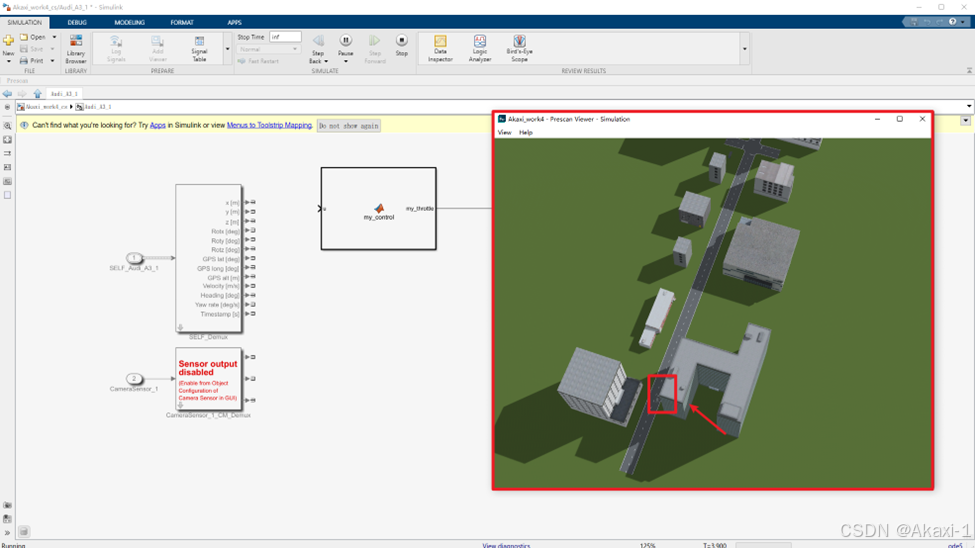Expand the Pause dropdown arrow
This screenshot has width=975, height=548.
(346, 62)
